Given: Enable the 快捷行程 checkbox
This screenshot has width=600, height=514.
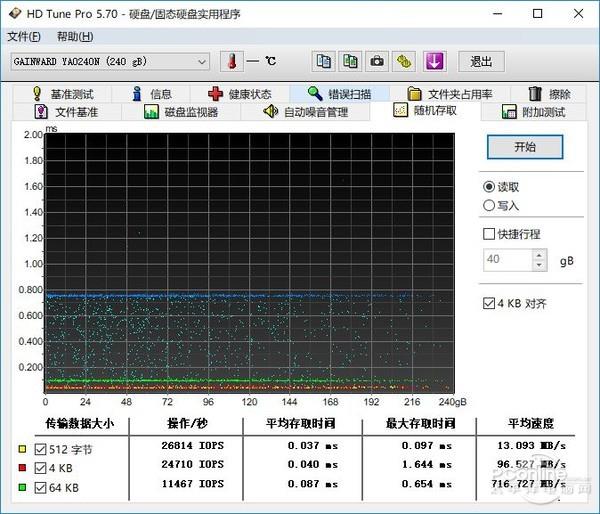Looking at the screenshot, I should click(x=489, y=234).
